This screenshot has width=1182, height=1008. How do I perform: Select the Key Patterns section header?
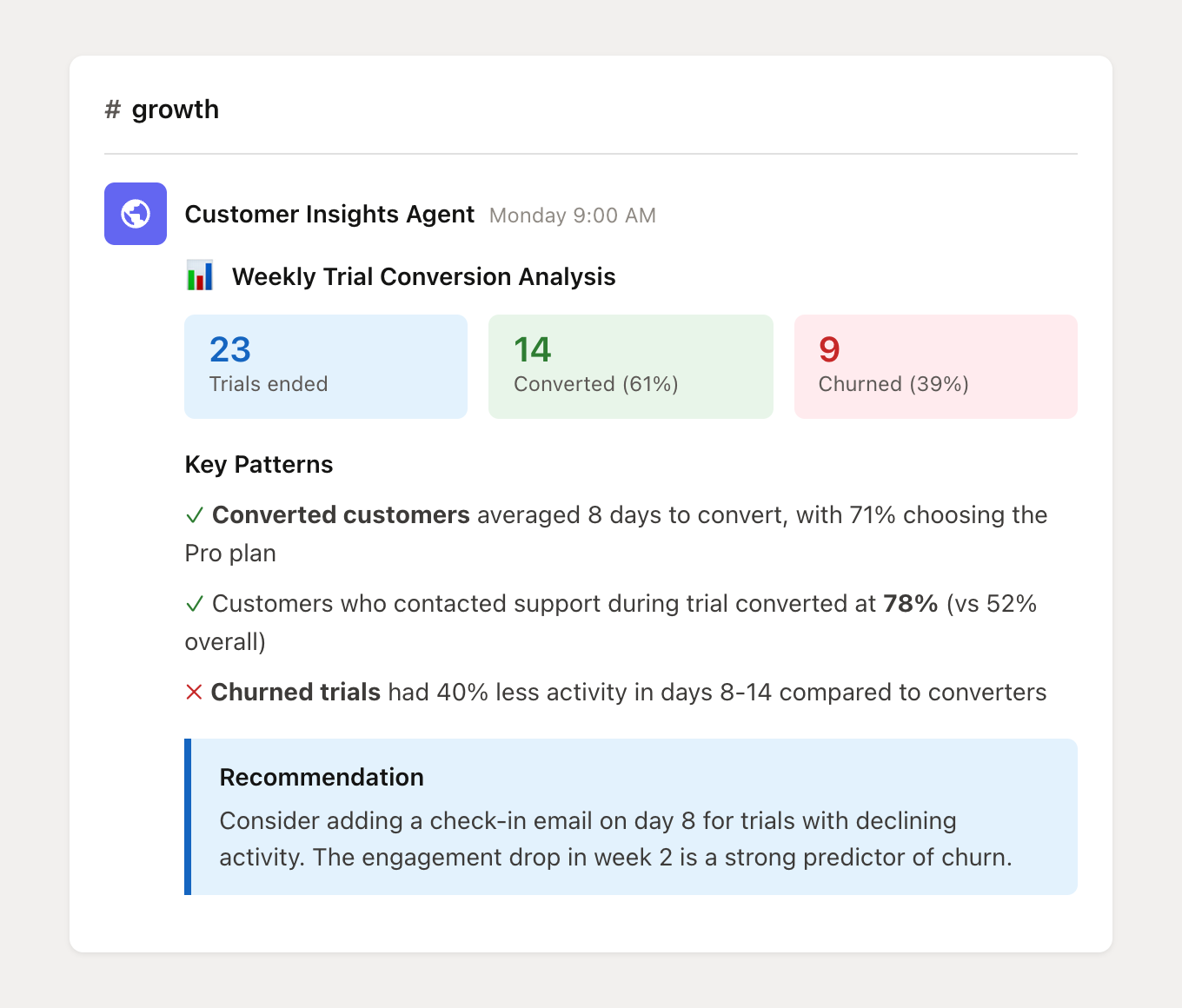tap(258, 464)
